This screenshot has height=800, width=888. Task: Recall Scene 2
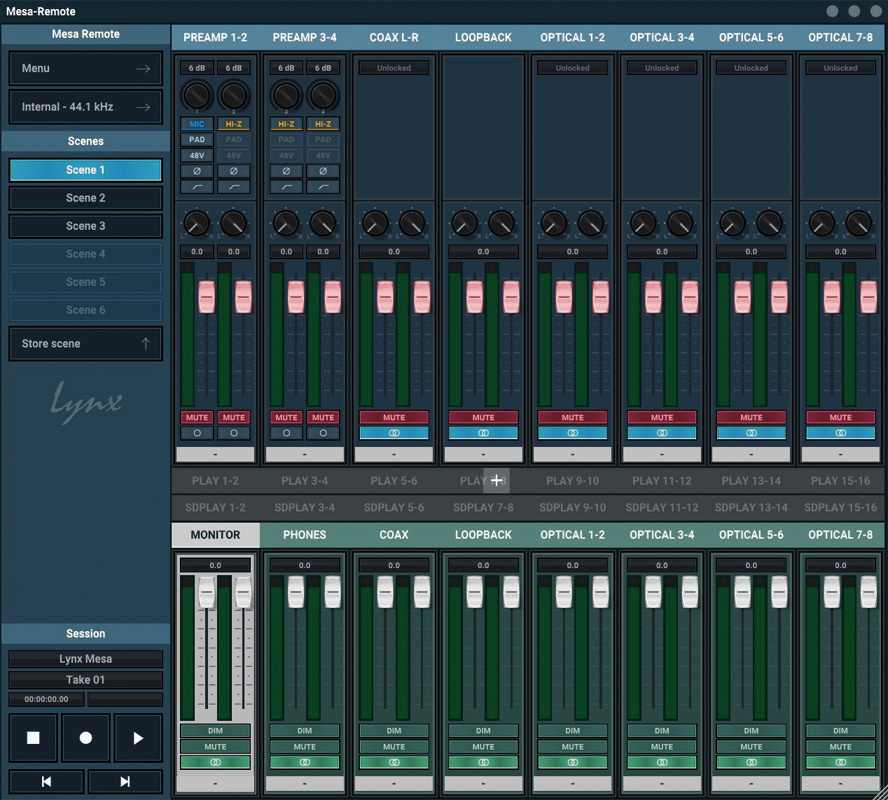pyautogui.click(x=86, y=198)
